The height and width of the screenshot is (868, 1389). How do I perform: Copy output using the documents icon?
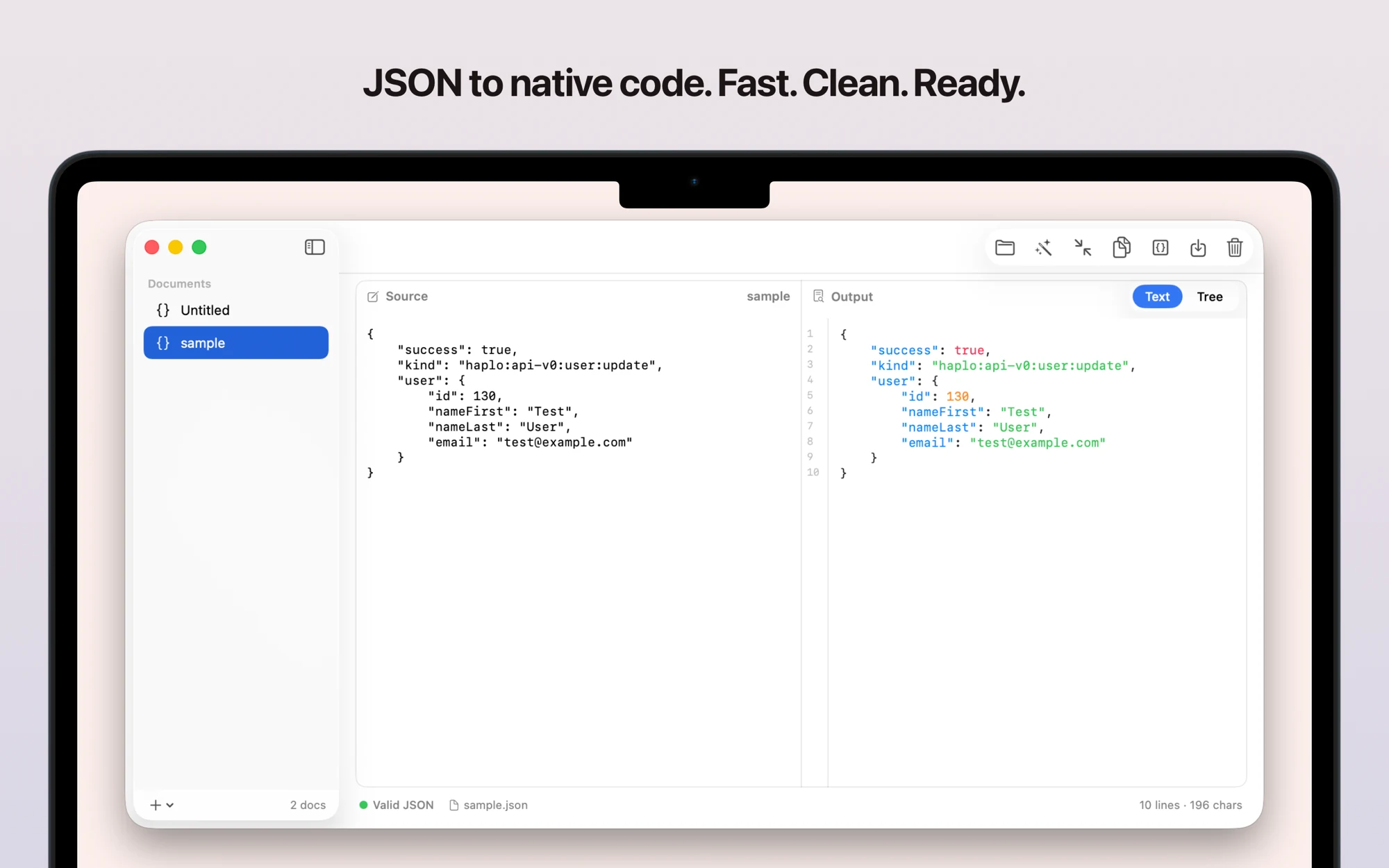(x=1121, y=247)
